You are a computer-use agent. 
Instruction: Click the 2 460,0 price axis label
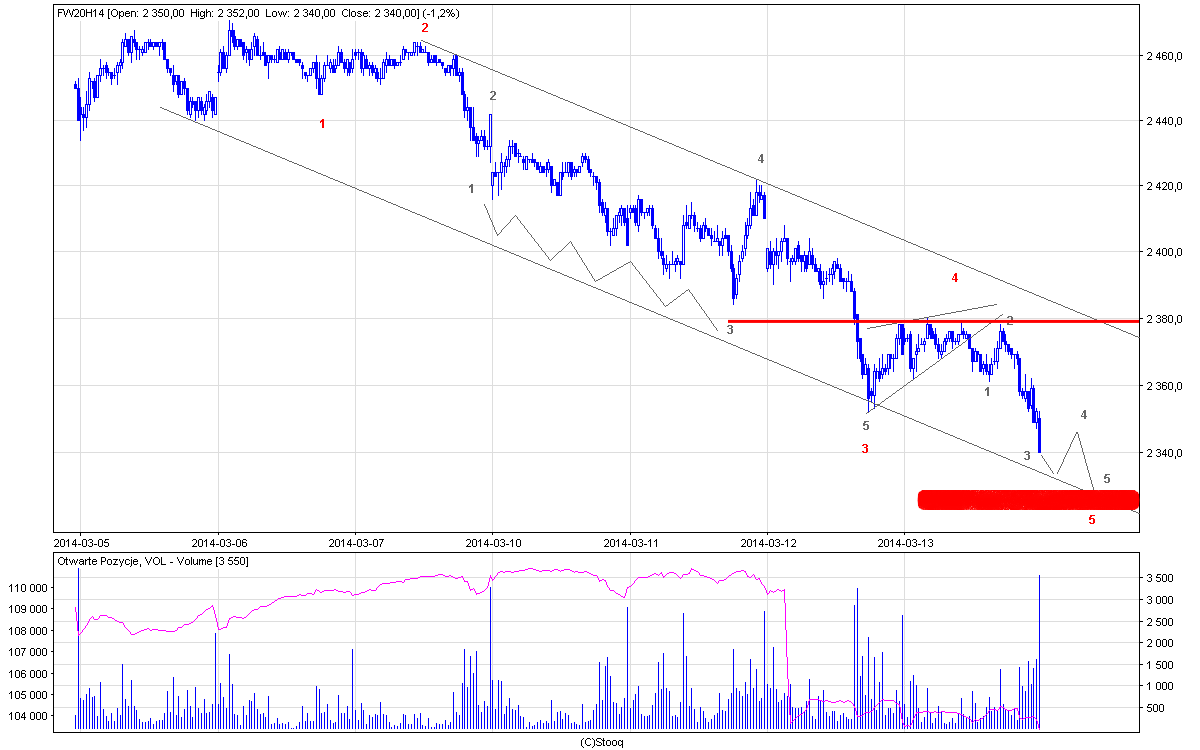click(x=1167, y=56)
